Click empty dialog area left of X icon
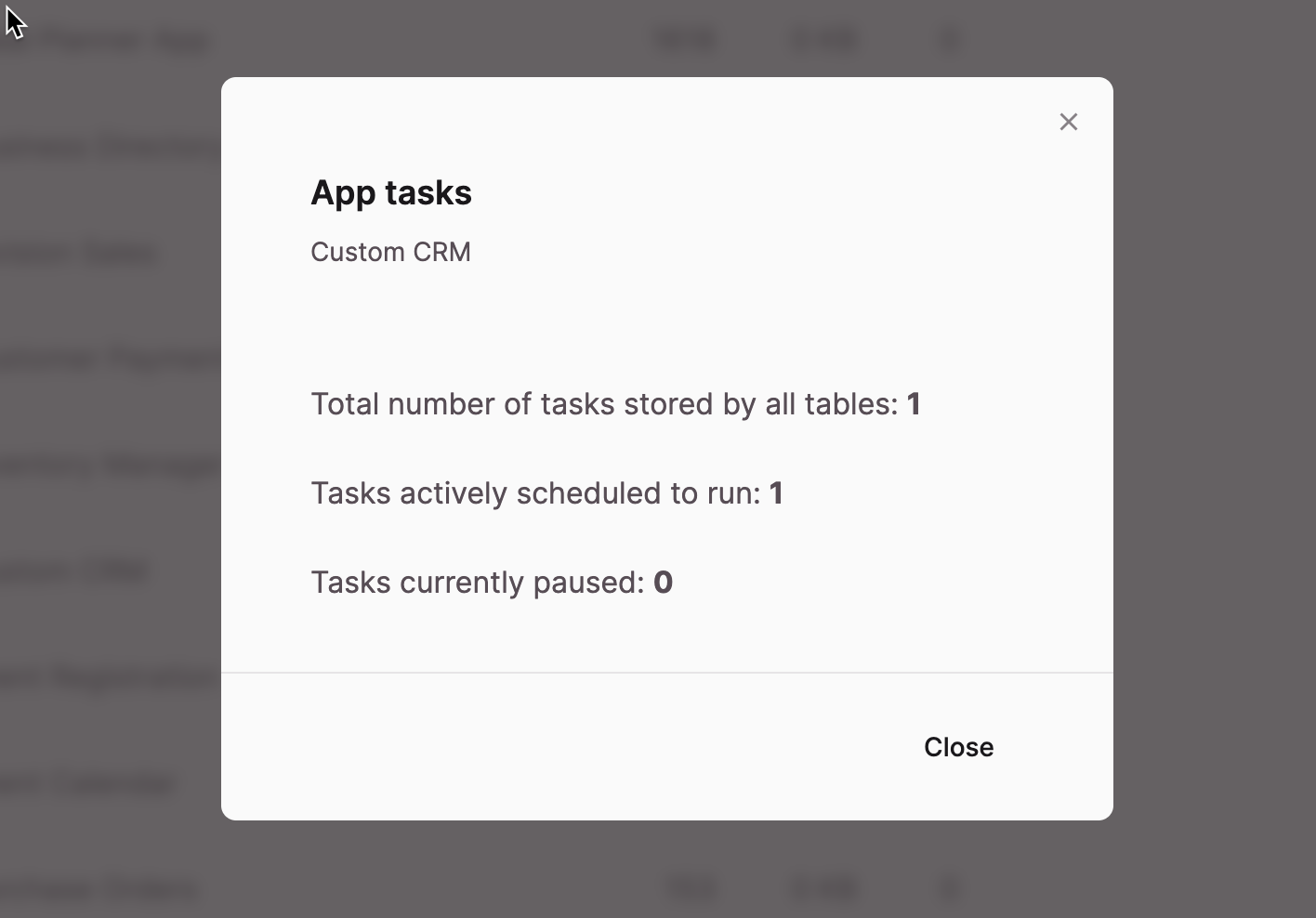This screenshot has height=918, width=1316. 744,122
